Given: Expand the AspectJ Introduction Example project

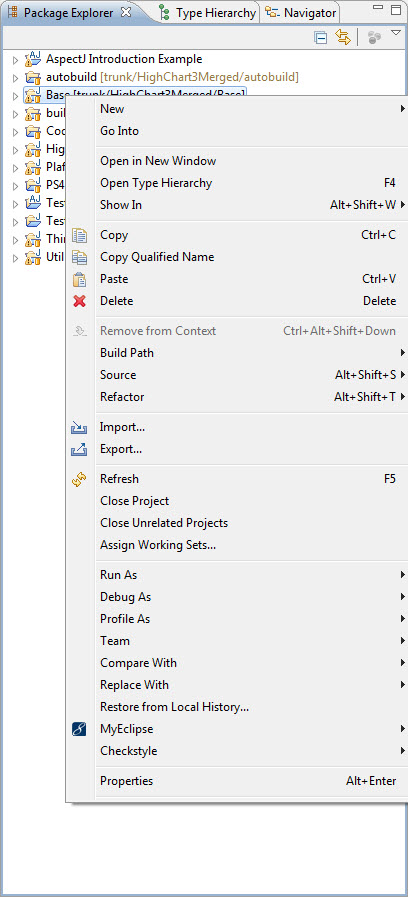Looking at the screenshot, I should point(15,59).
